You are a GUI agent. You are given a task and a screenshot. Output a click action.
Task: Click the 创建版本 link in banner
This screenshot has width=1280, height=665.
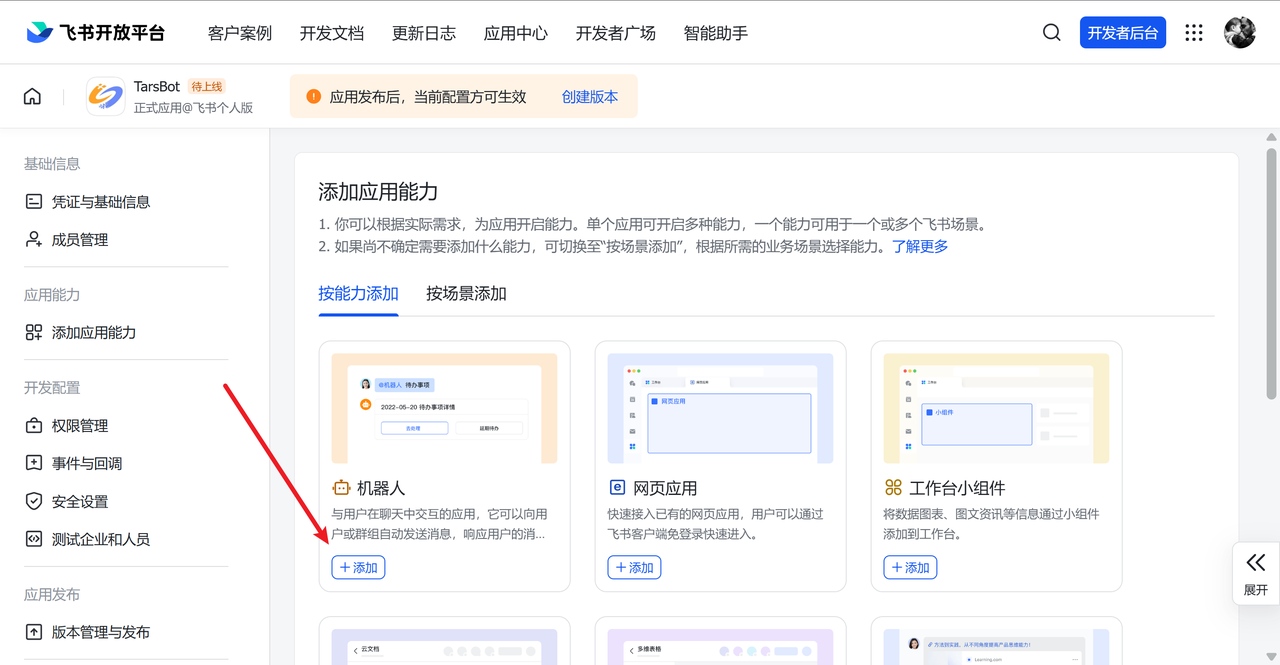[589, 97]
